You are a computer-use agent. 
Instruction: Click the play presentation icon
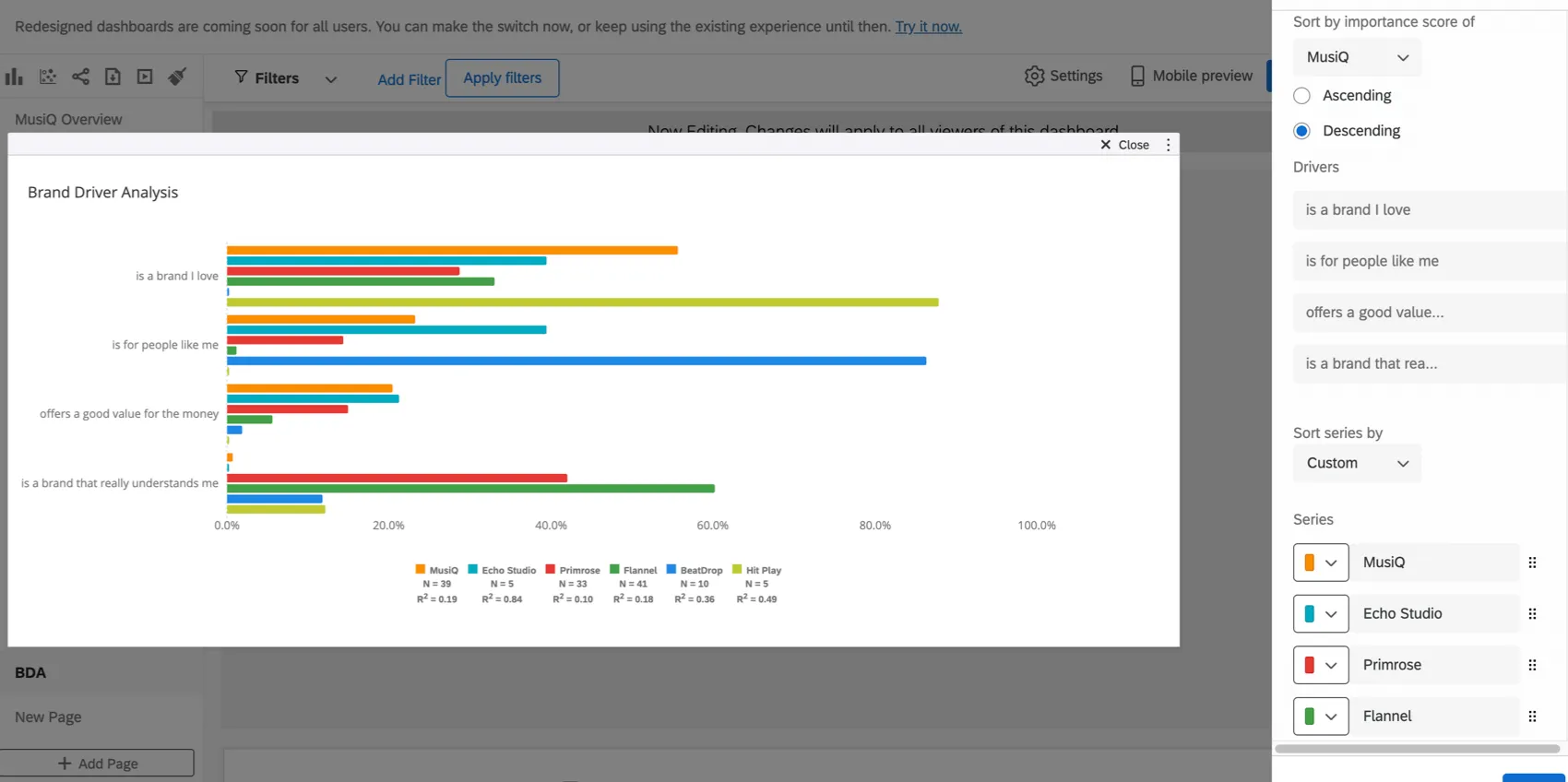point(145,77)
